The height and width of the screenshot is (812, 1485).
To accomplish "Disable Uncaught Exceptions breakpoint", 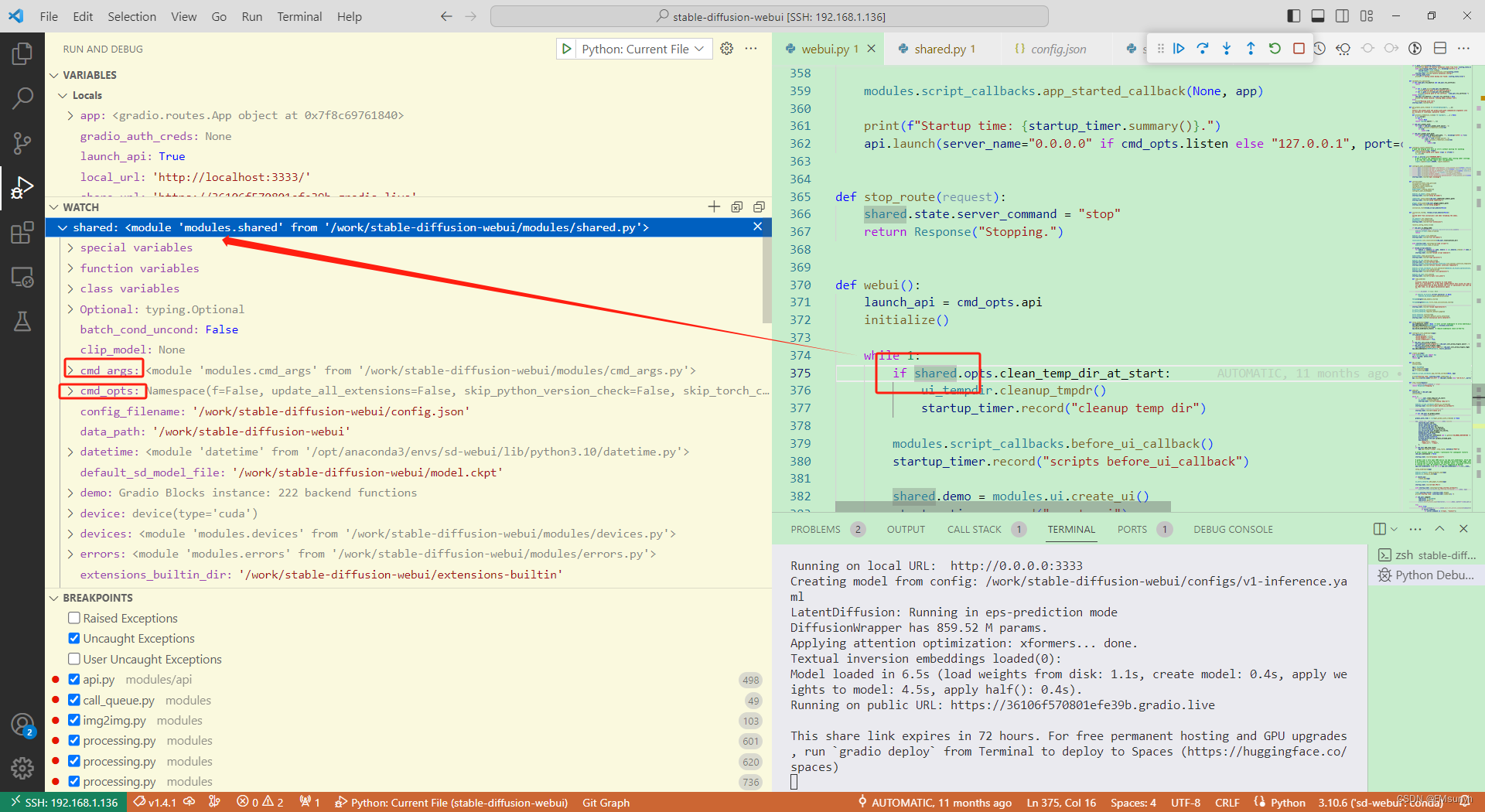I will coord(74,638).
